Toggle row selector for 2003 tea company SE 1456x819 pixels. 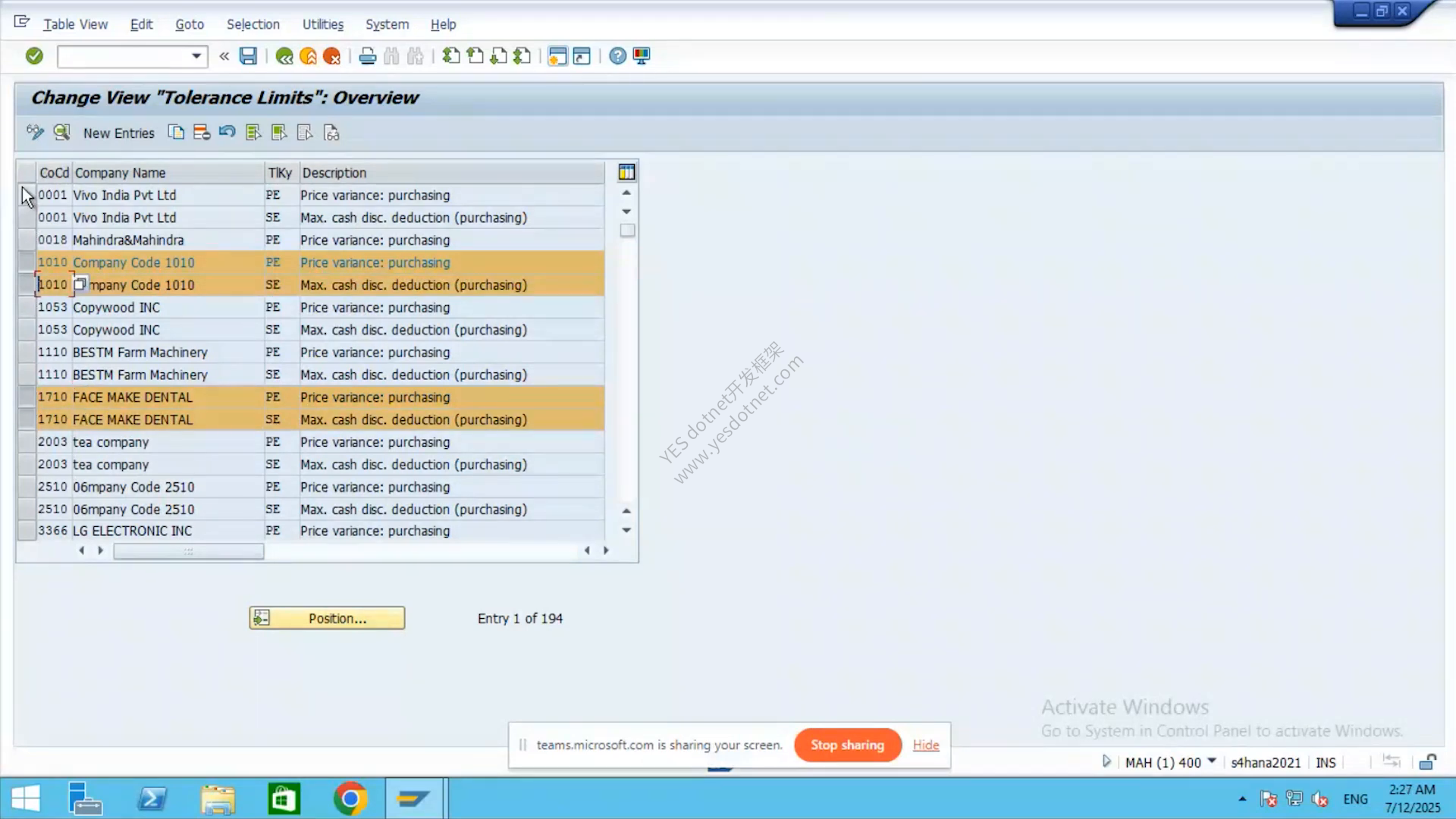click(x=27, y=464)
